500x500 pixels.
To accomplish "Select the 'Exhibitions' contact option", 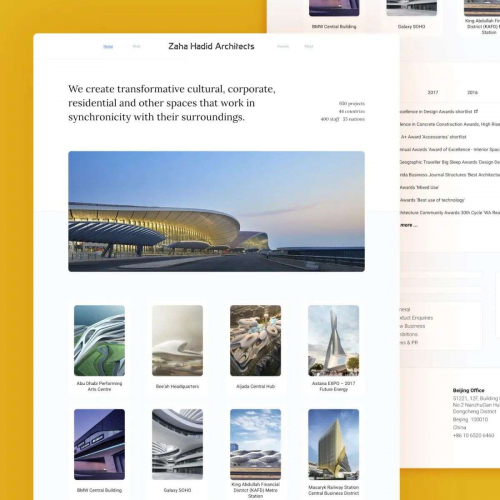I will tap(409, 334).
